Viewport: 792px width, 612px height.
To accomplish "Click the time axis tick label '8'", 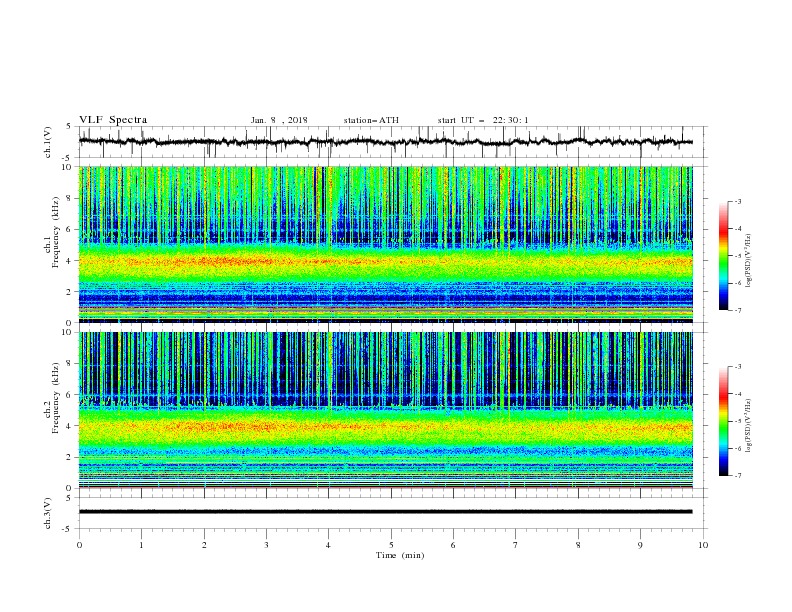I will (578, 545).
